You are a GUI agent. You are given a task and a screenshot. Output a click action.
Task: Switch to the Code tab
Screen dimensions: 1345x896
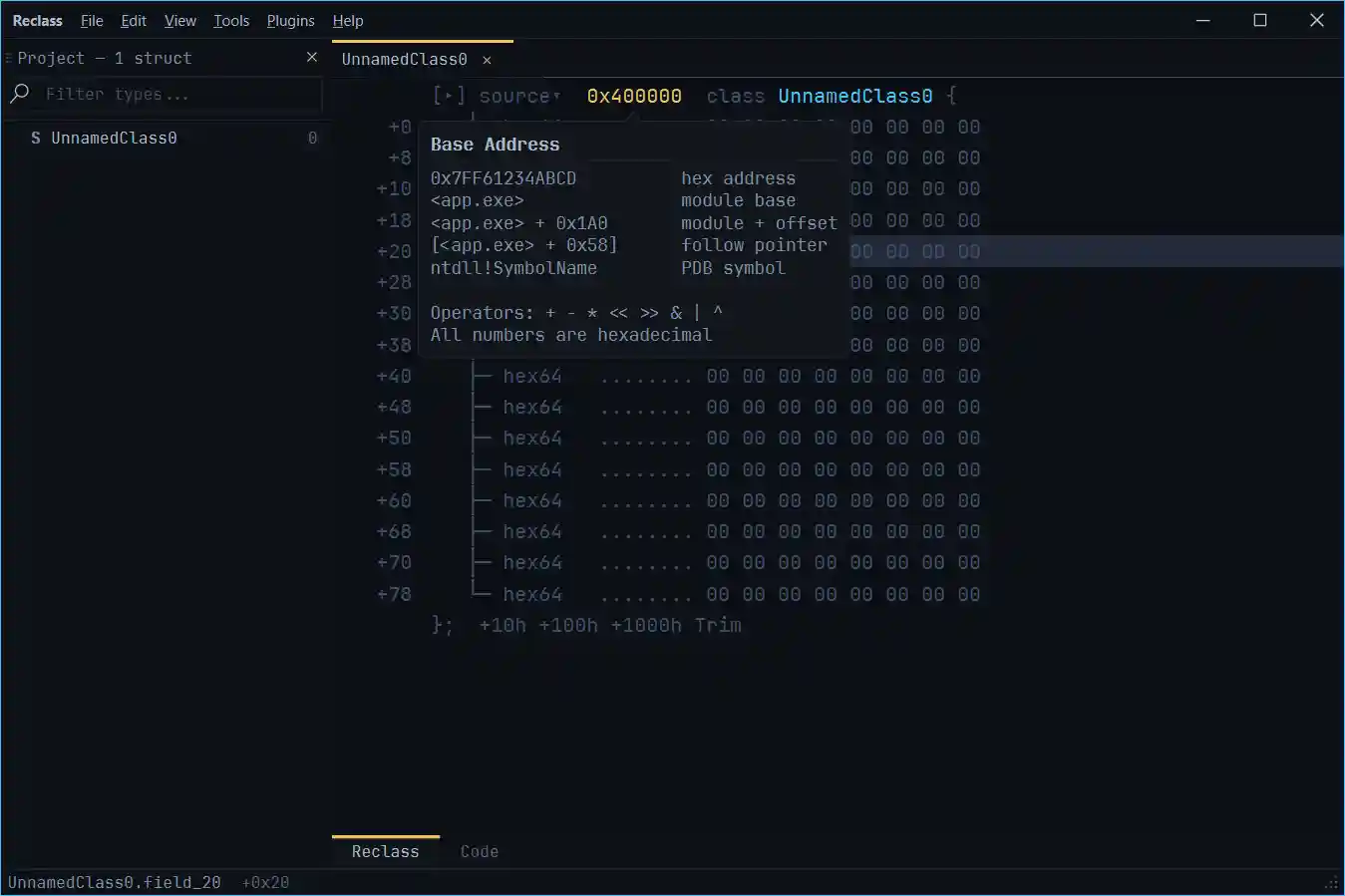point(480,852)
